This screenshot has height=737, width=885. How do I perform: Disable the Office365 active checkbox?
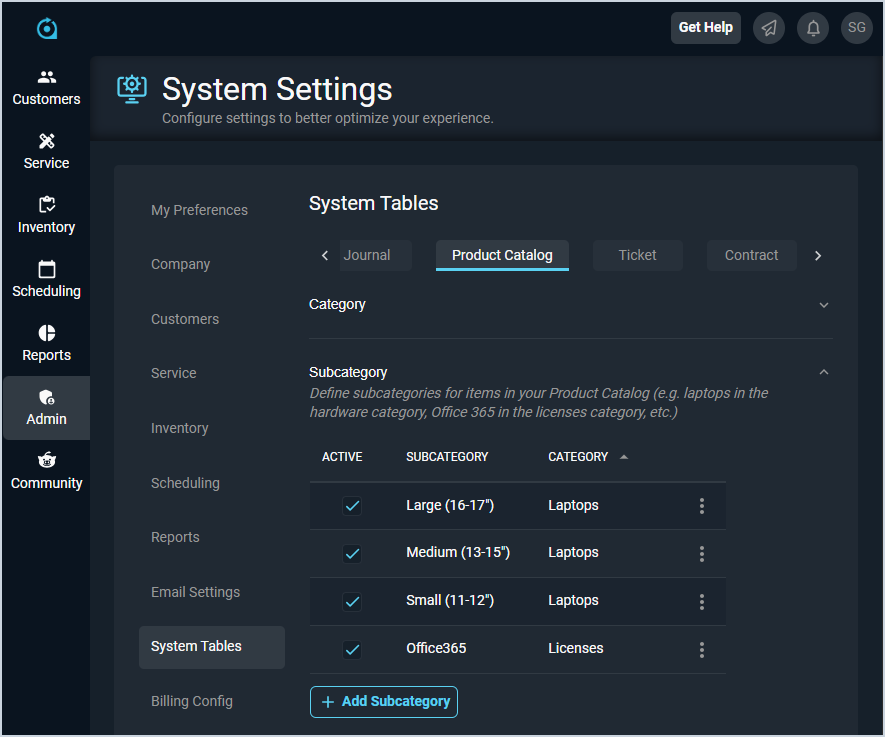click(x=352, y=649)
